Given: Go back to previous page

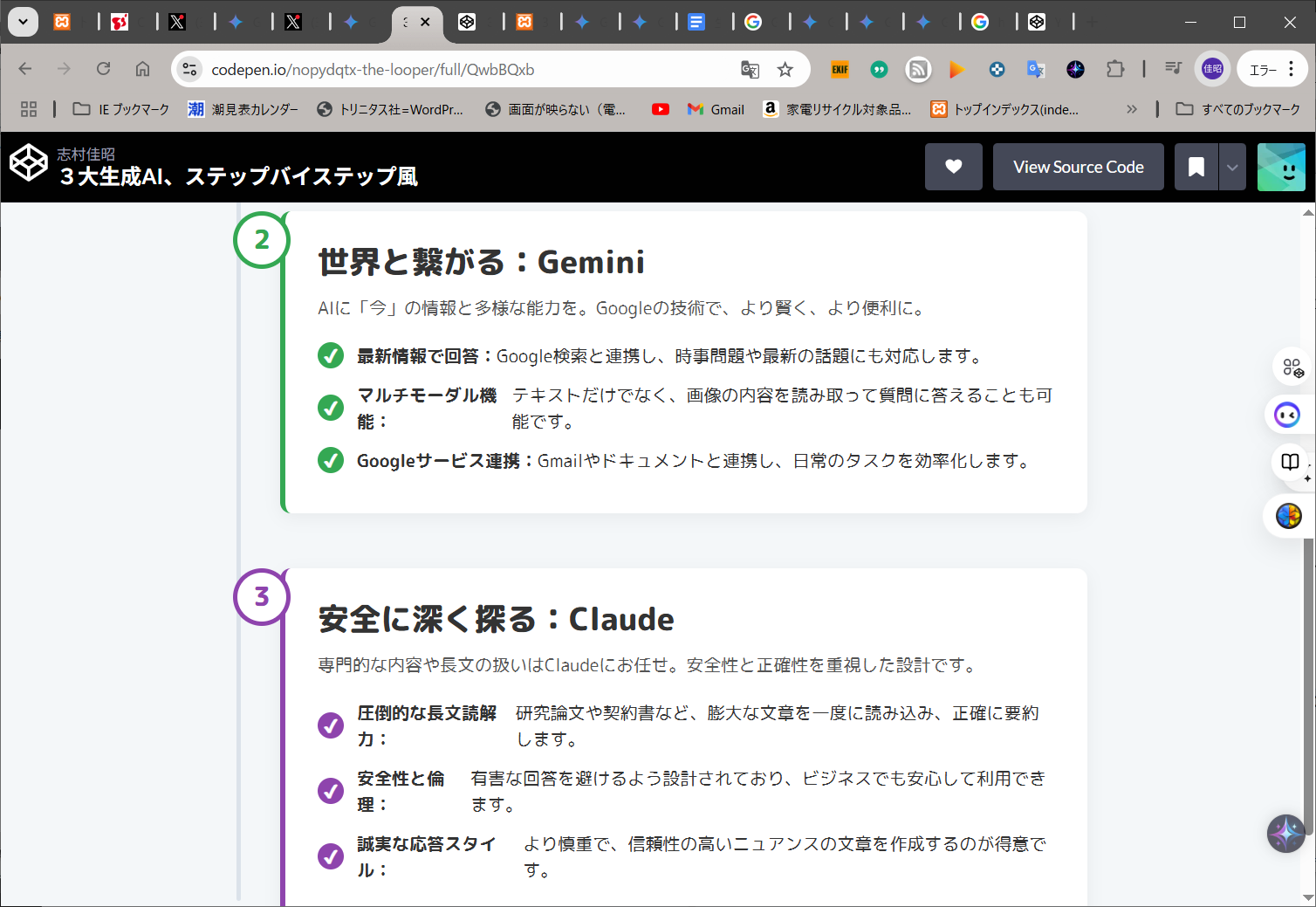Looking at the screenshot, I should coord(25,69).
